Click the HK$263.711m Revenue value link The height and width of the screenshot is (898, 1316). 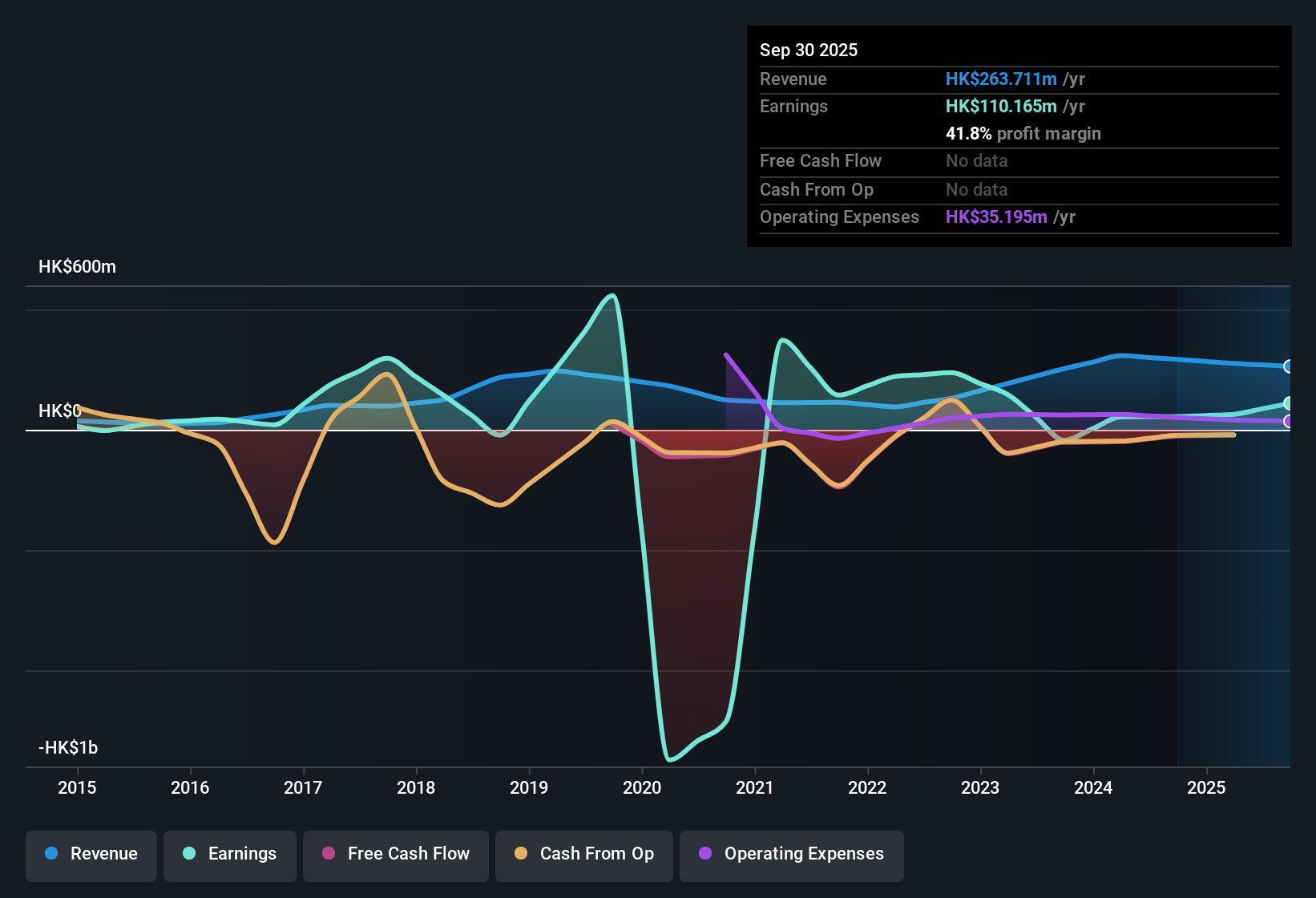click(1000, 79)
